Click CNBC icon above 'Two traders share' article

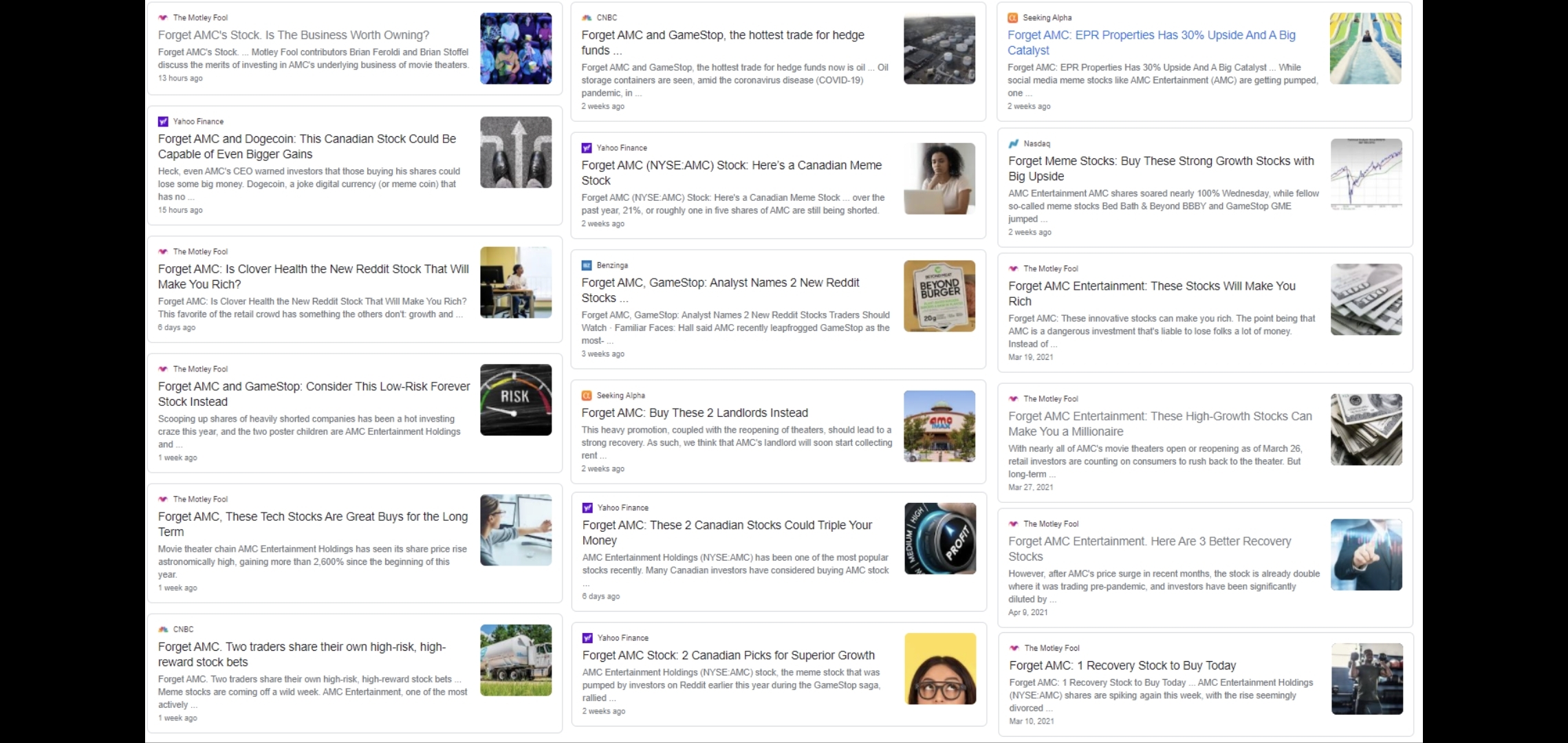tap(163, 629)
